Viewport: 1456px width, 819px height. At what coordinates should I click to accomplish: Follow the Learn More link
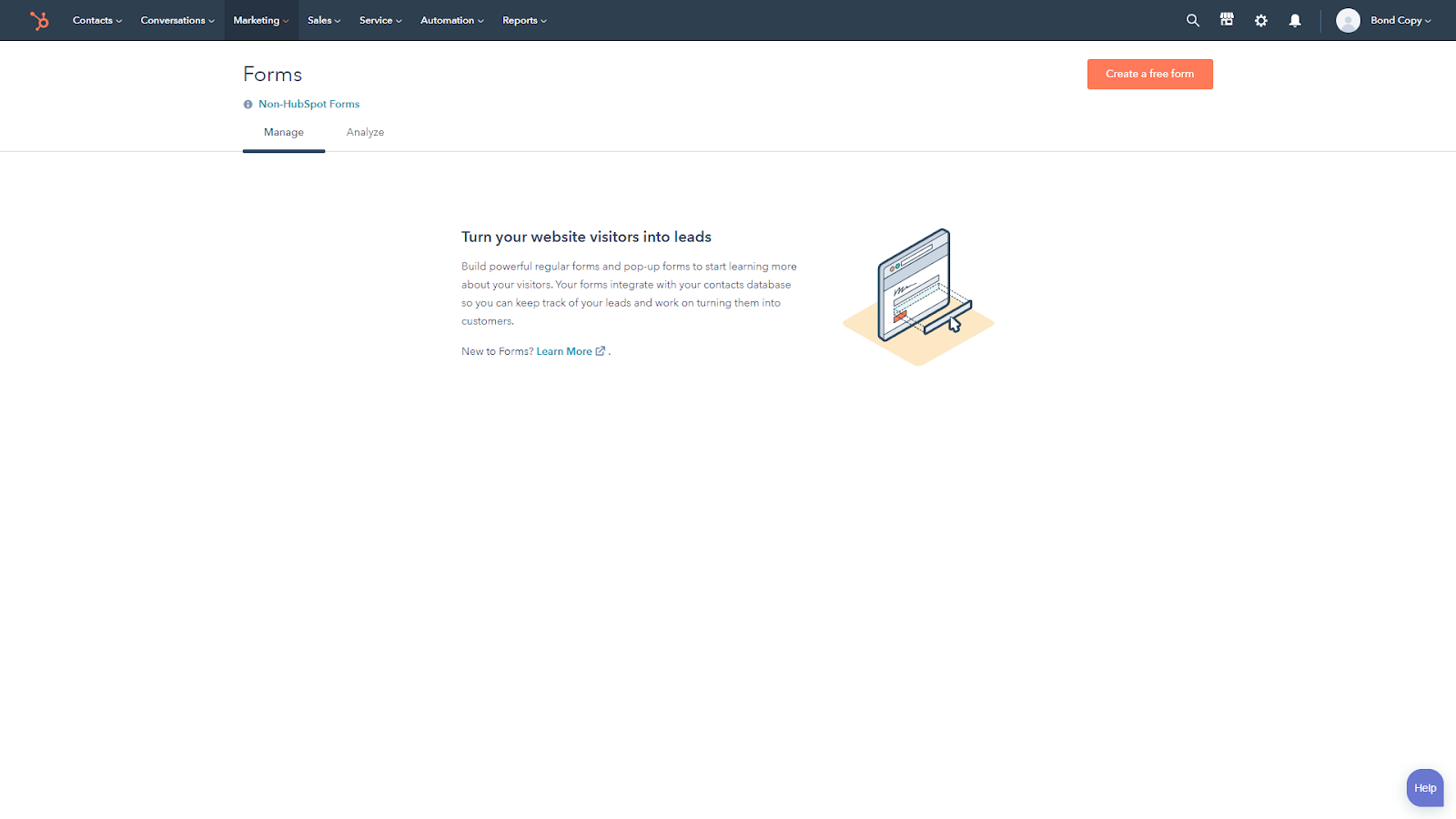pyautogui.click(x=564, y=351)
